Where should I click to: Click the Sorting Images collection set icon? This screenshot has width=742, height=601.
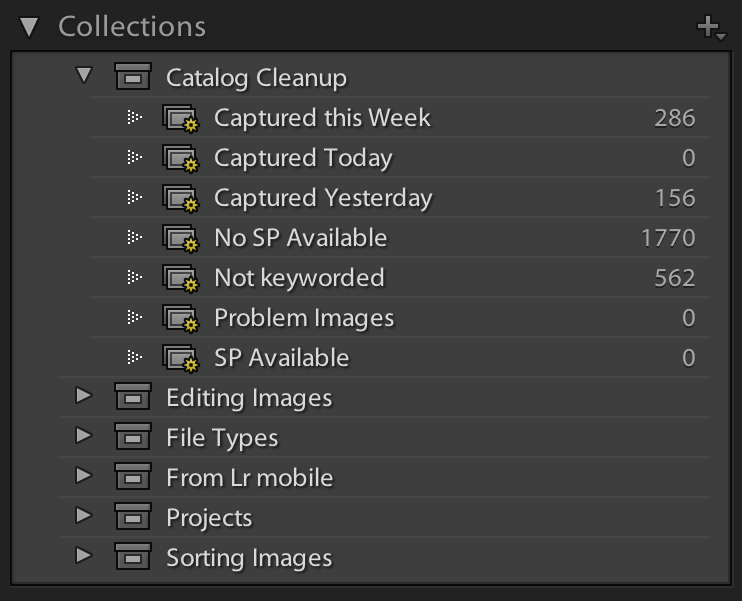[133, 558]
